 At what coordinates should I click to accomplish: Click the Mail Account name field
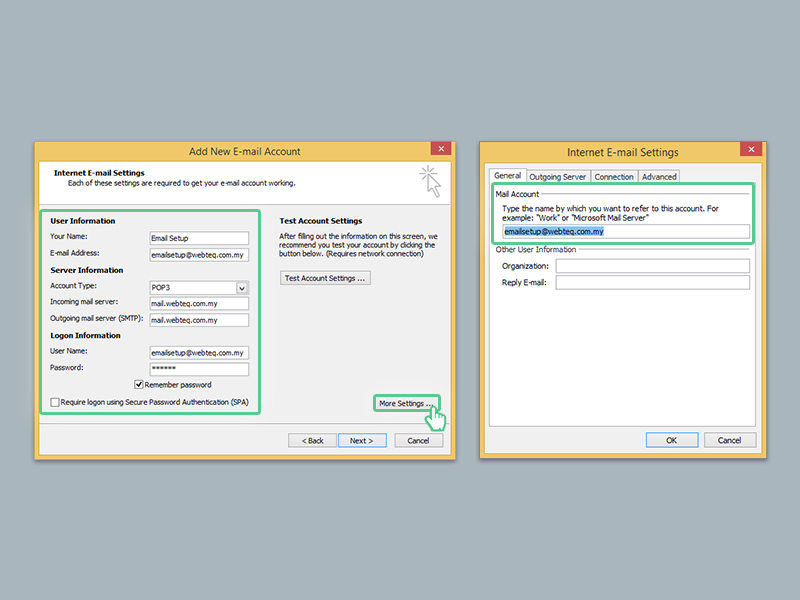pos(626,232)
